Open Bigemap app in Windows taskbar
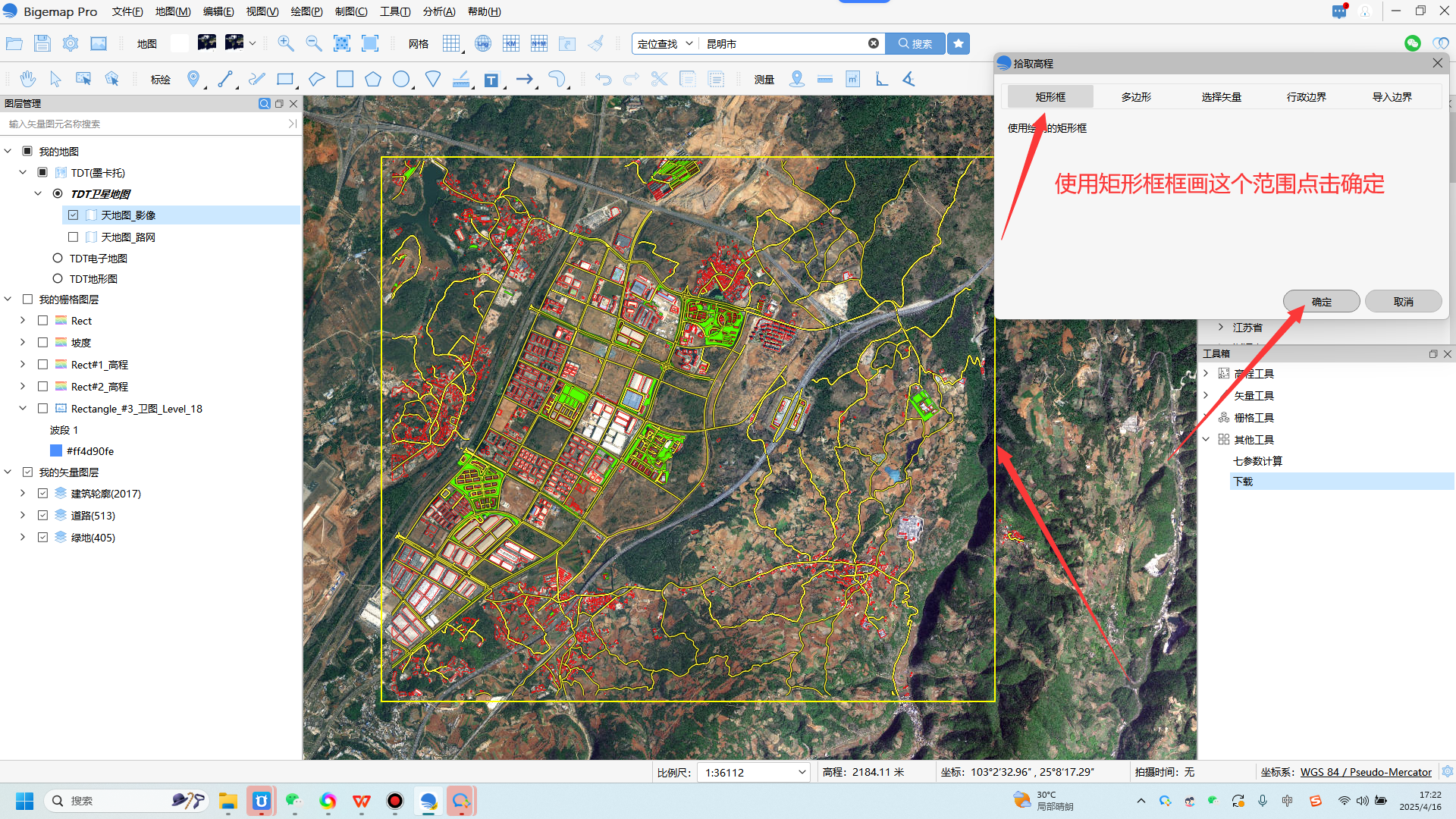Image resolution: width=1456 pixels, height=819 pixels. (428, 801)
